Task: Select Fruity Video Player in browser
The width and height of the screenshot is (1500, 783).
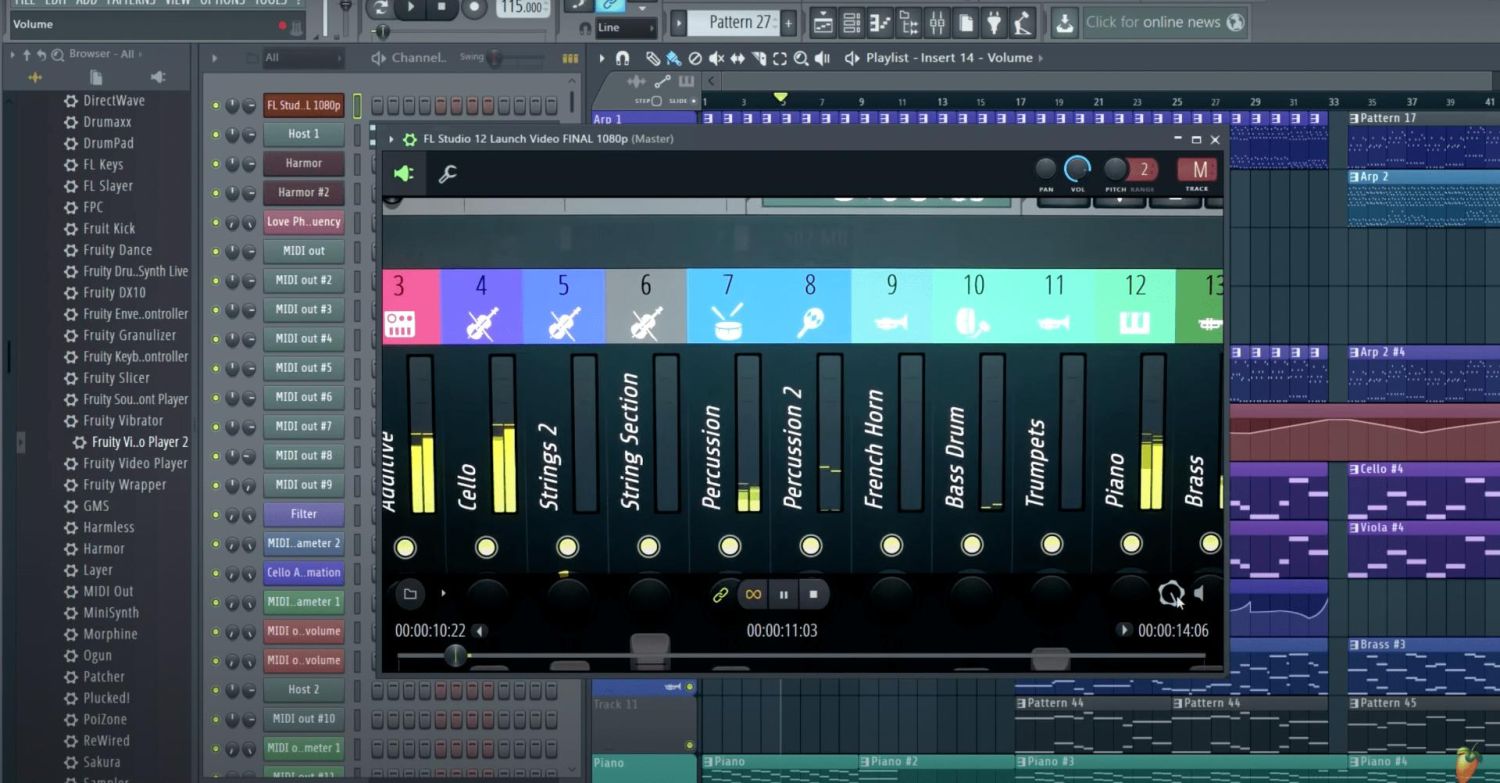Action: click(x=135, y=463)
